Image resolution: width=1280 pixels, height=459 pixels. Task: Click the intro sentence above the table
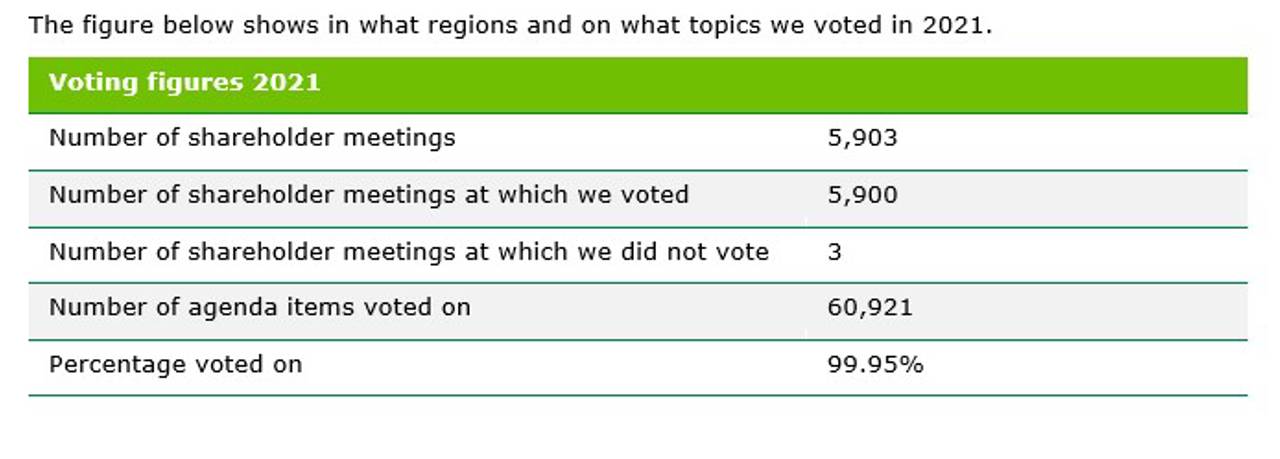pyautogui.click(x=510, y=24)
